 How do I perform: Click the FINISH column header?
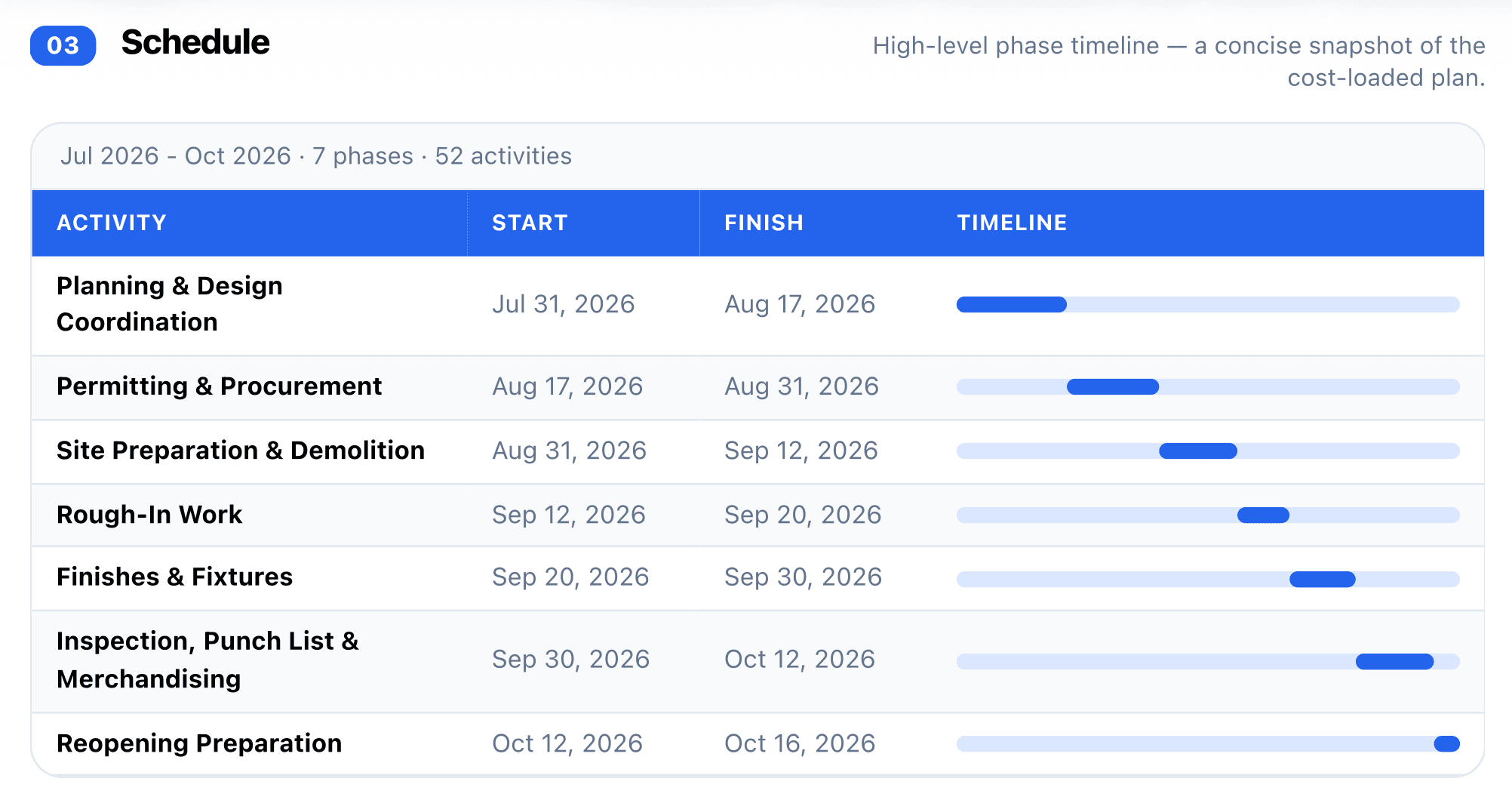click(764, 223)
